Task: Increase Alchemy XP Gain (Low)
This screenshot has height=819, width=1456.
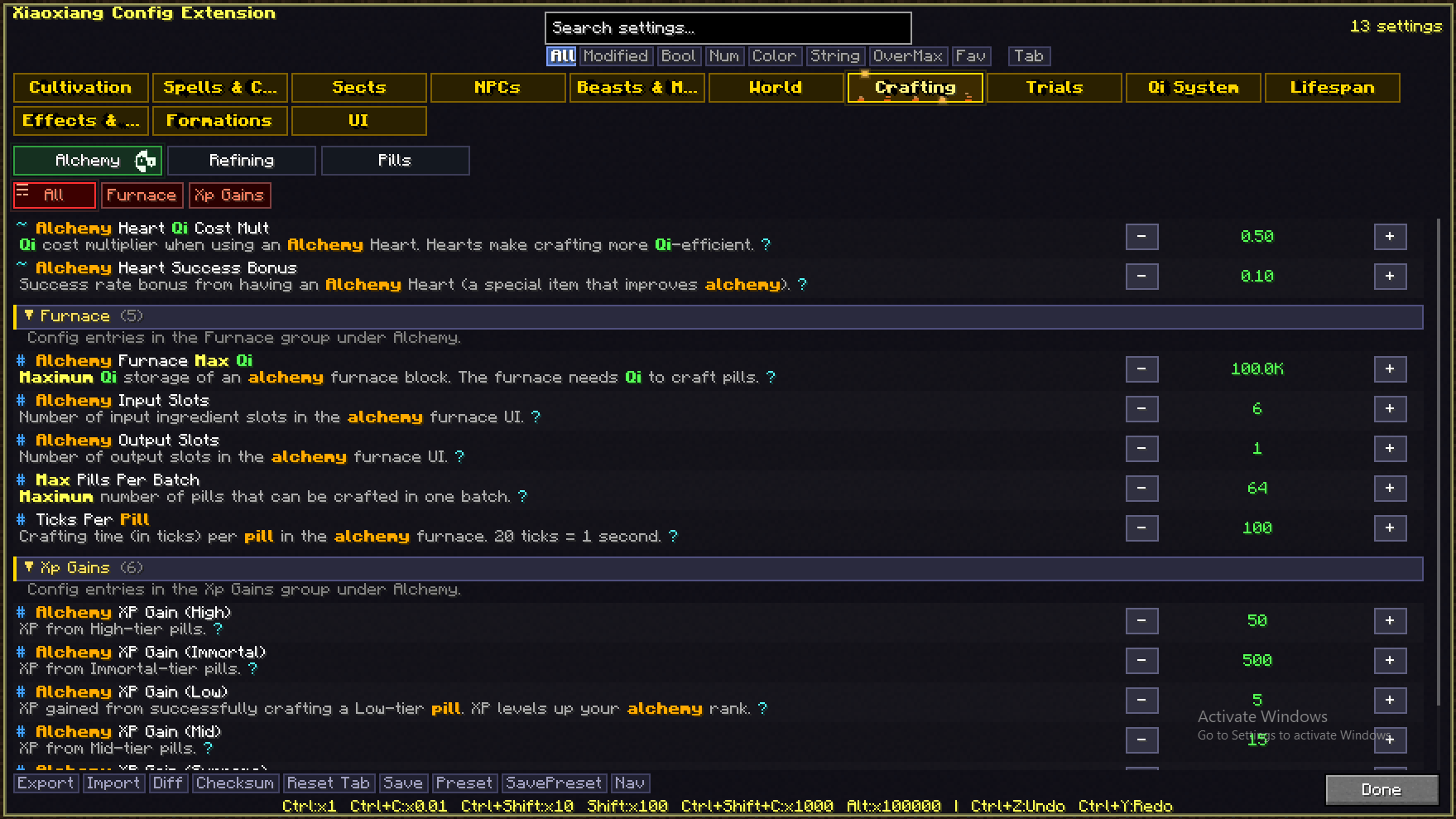Action: [1390, 701]
